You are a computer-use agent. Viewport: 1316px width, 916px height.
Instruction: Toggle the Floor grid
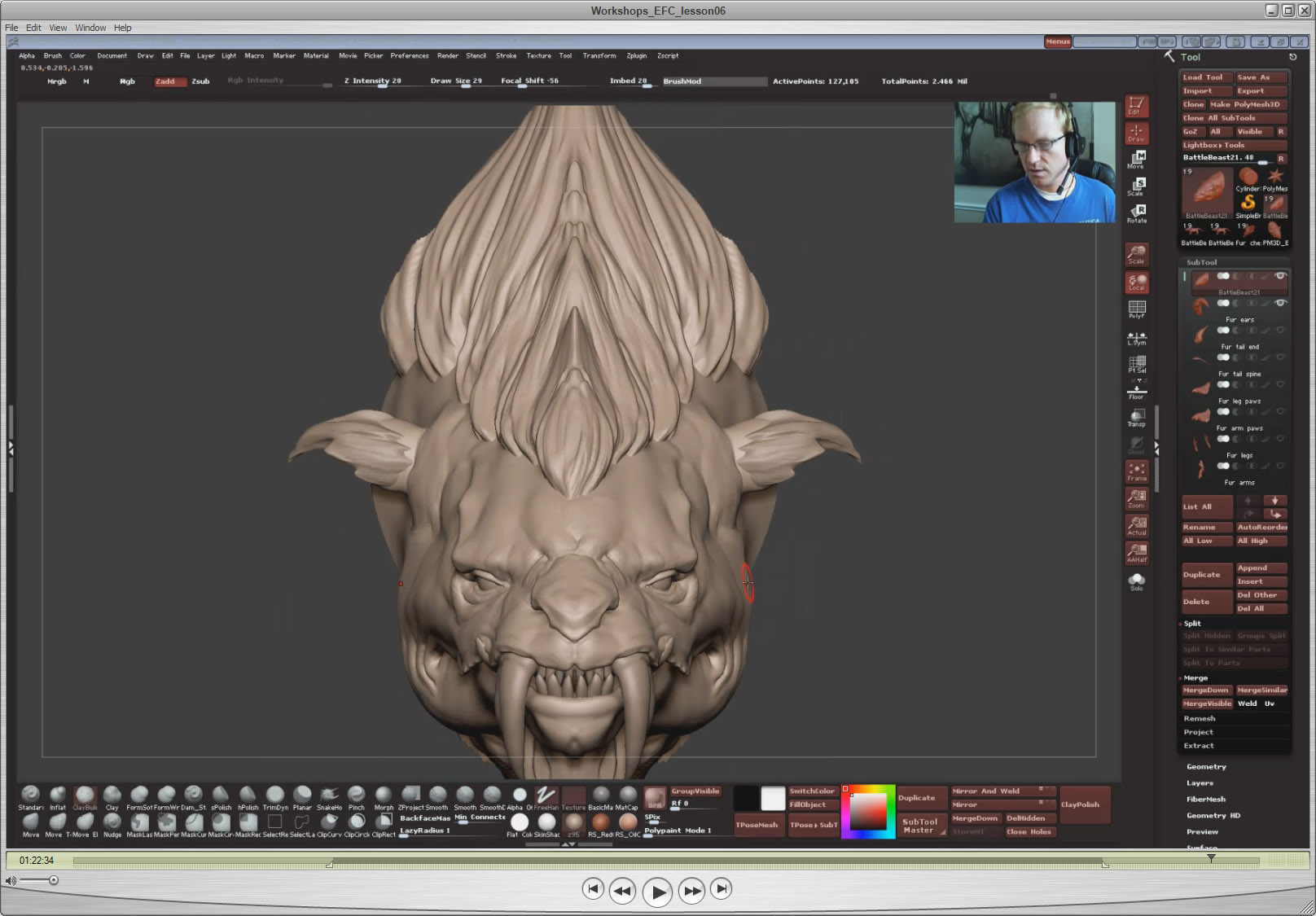click(1137, 392)
